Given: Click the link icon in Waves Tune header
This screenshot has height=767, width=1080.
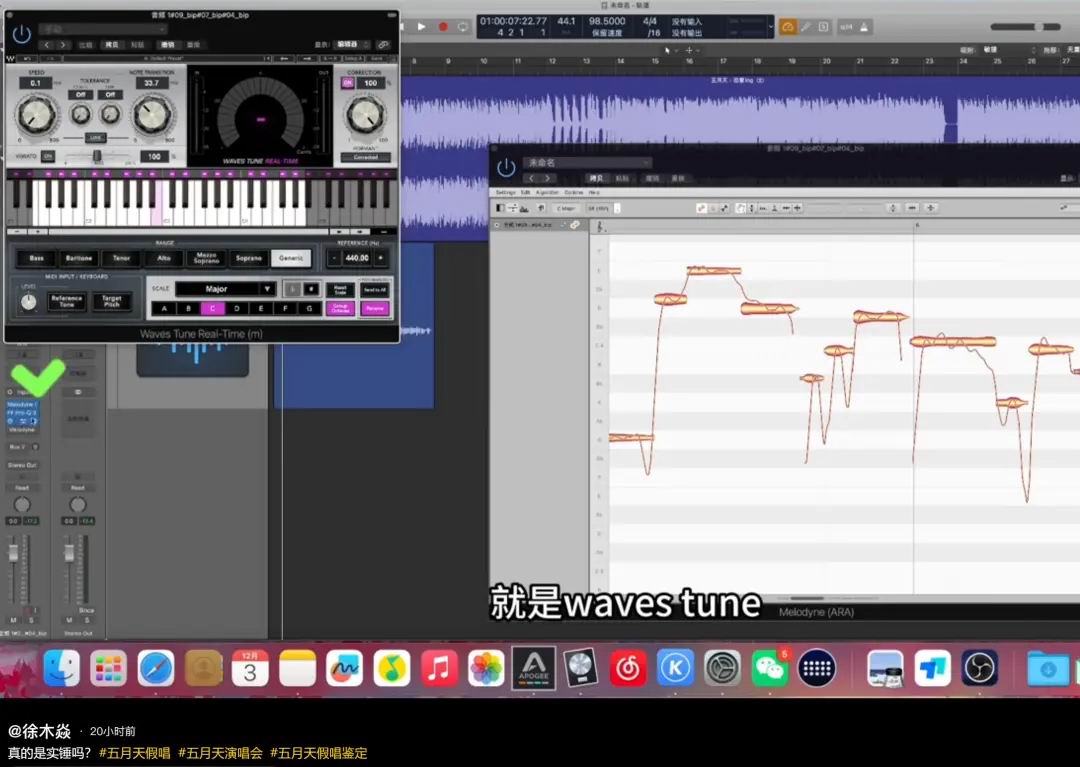Looking at the screenshot, I should [x=383, y=45].
